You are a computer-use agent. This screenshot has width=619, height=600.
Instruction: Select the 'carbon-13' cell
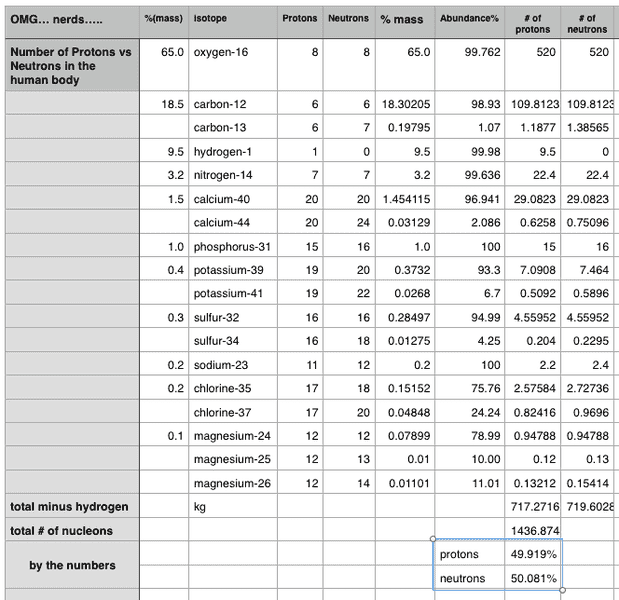point(233,127)
